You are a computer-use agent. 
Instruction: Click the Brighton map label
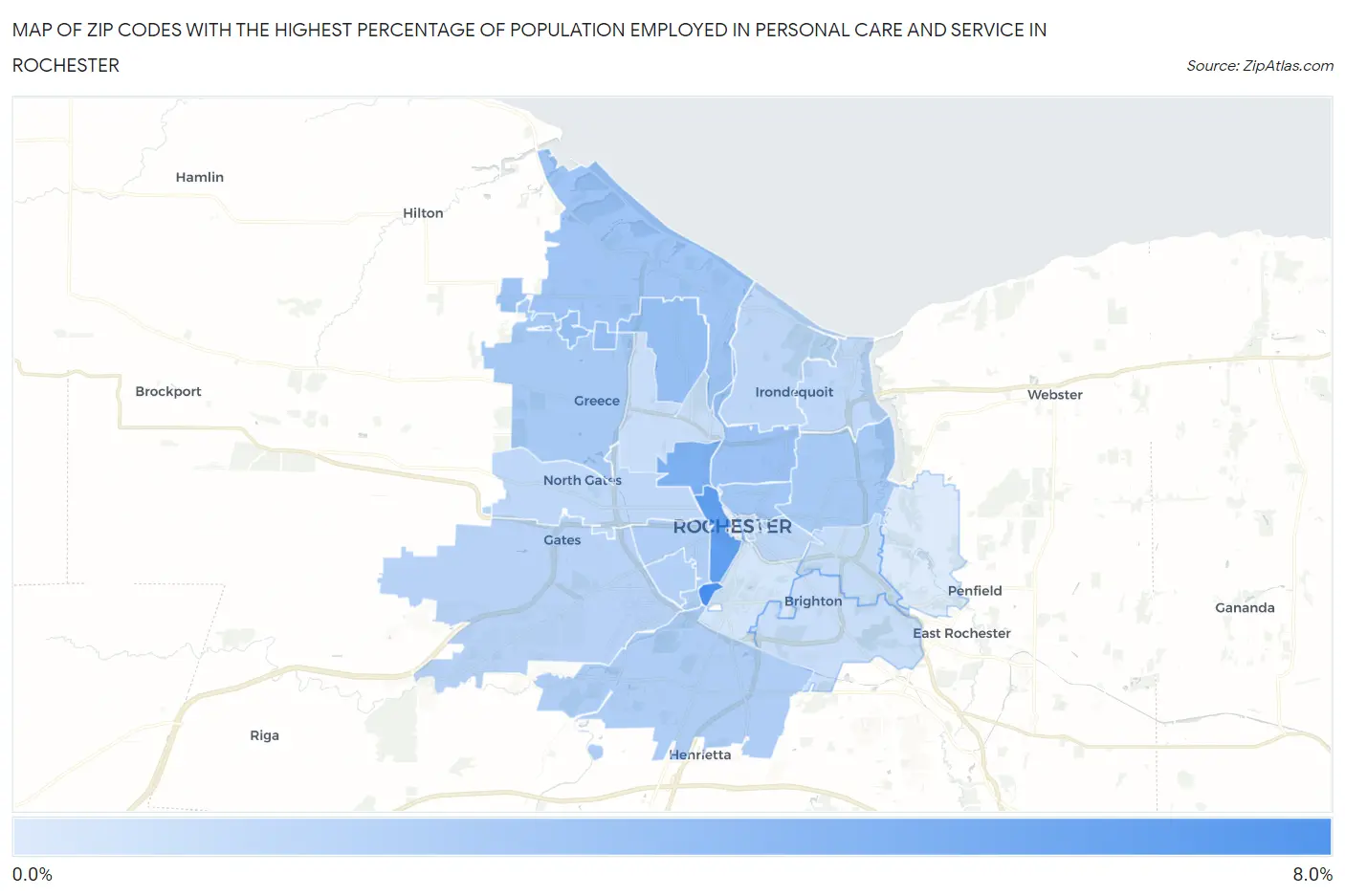(x=813, y=601)
